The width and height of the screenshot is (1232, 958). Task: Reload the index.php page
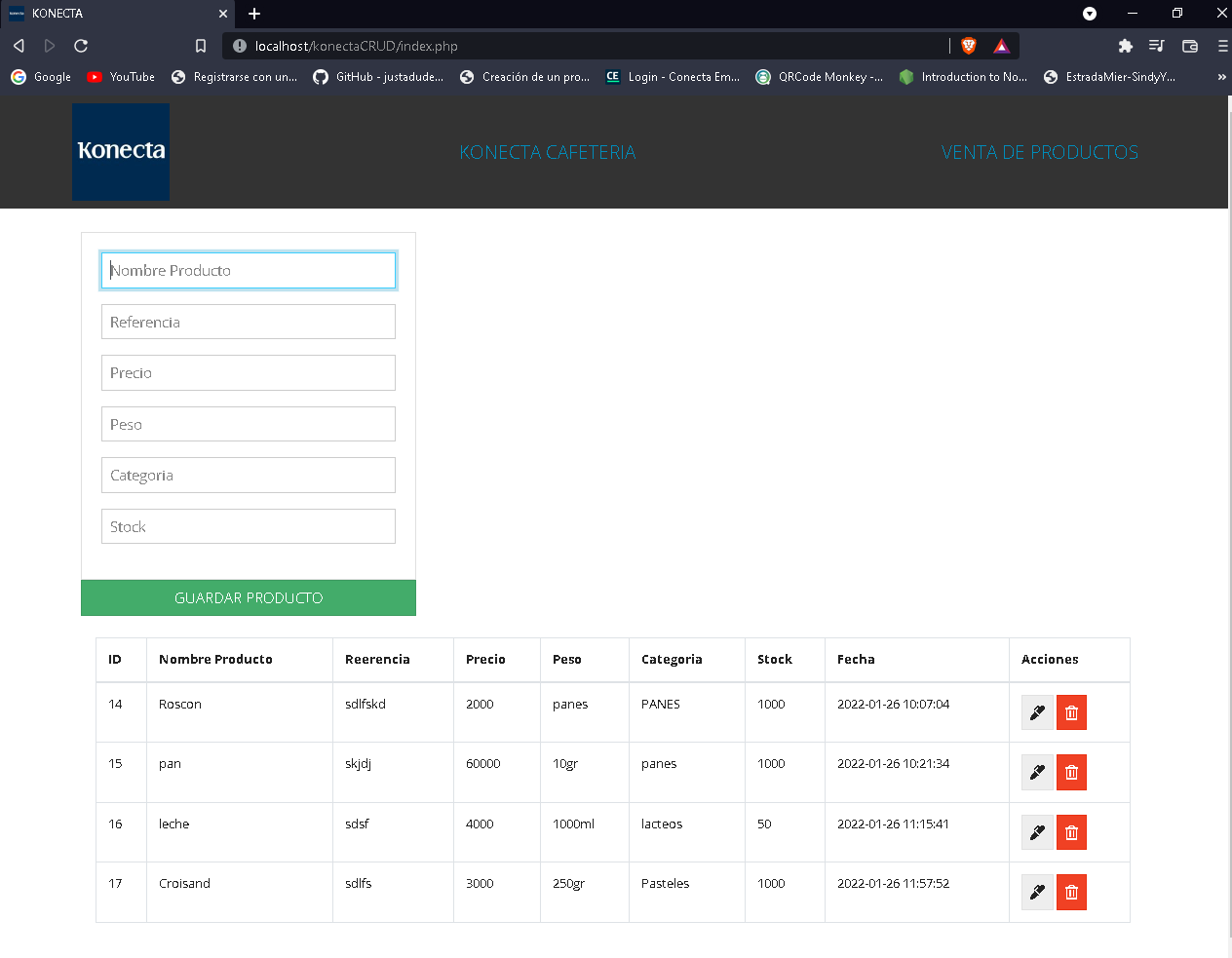[x=81, y=45]
